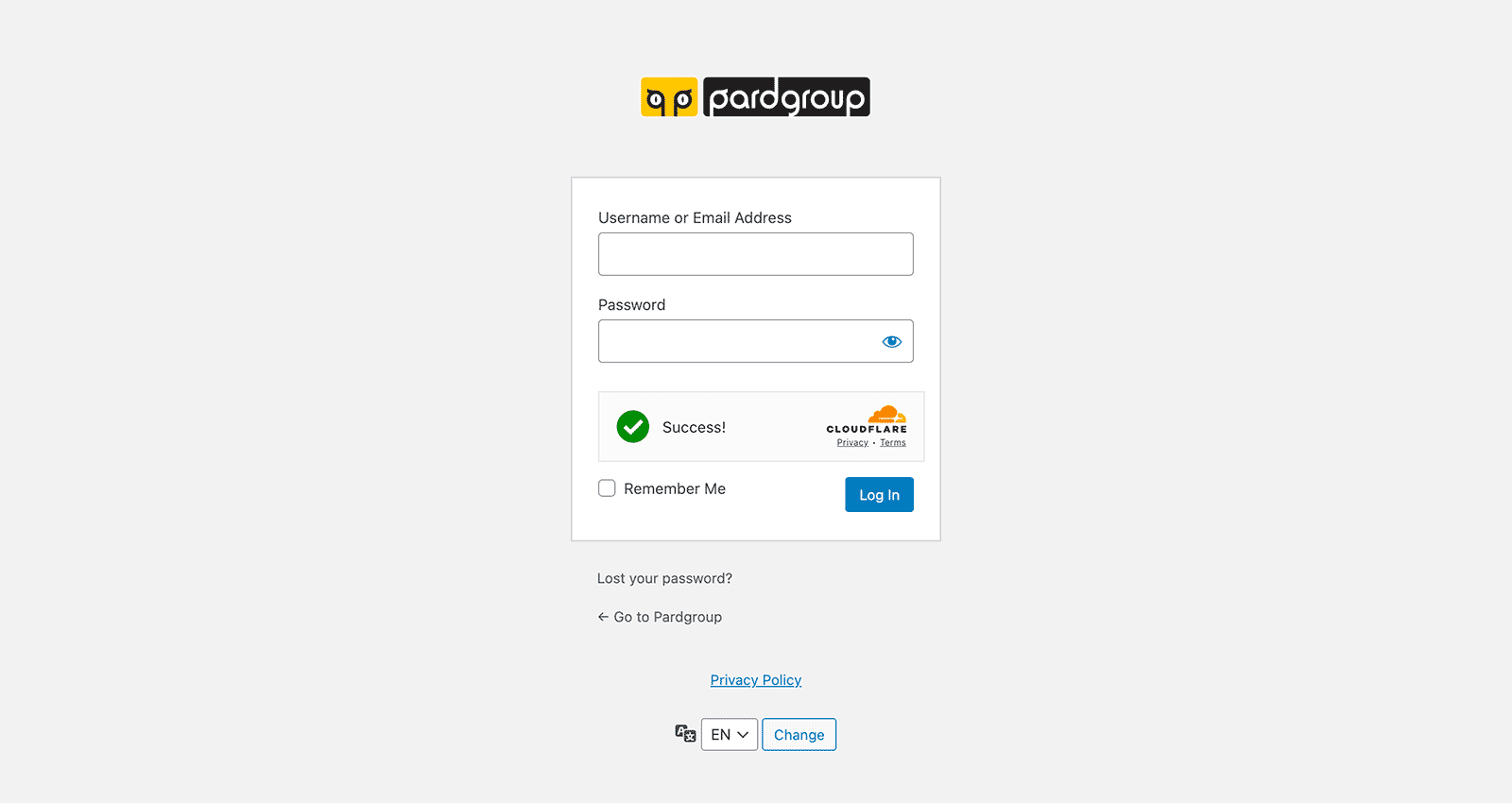The height and width of the screenshot is (803, 1512).
Task: Click the Change language button
Action: coord(799,735)
